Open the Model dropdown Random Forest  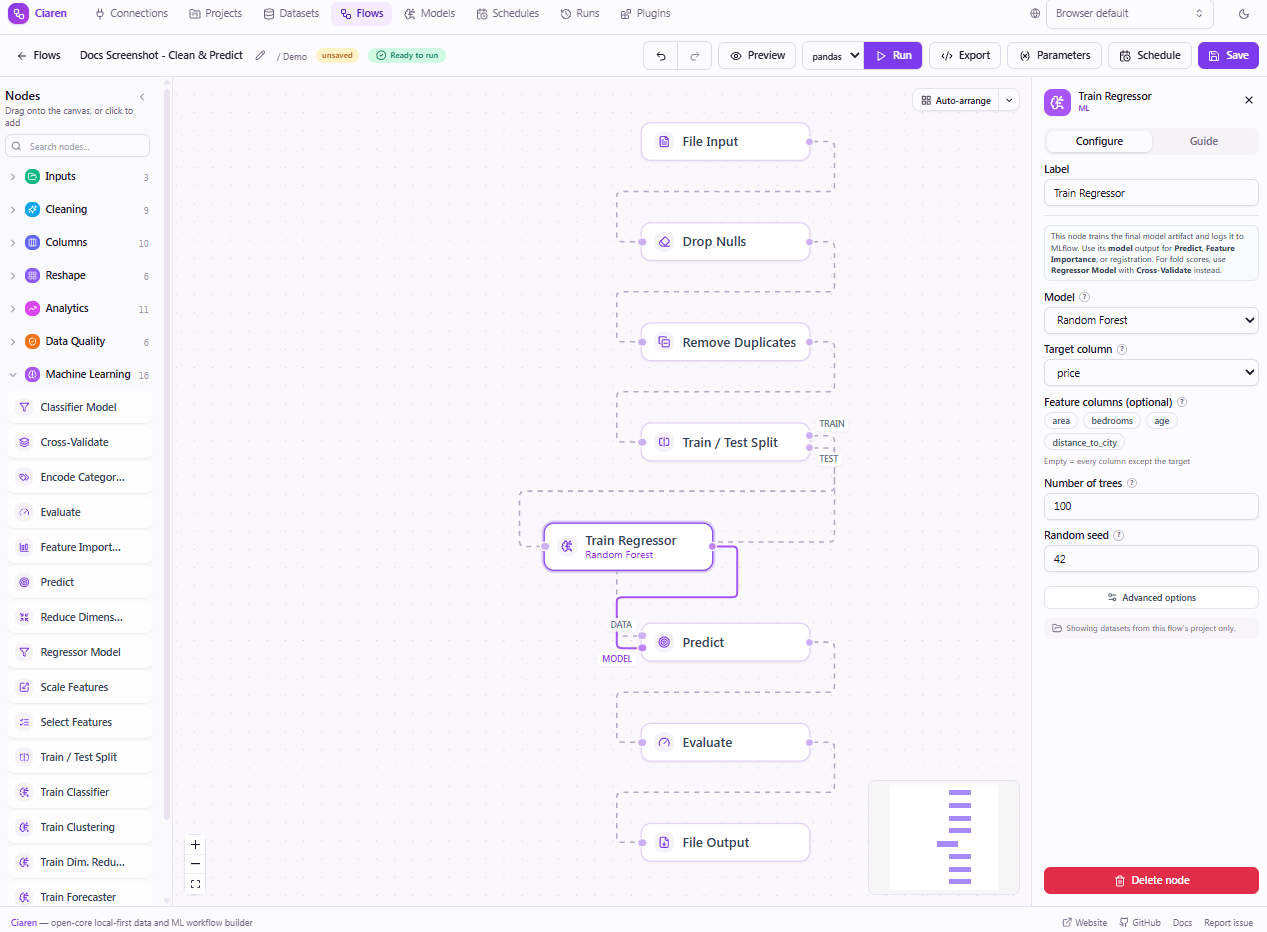pos(1151,320)
